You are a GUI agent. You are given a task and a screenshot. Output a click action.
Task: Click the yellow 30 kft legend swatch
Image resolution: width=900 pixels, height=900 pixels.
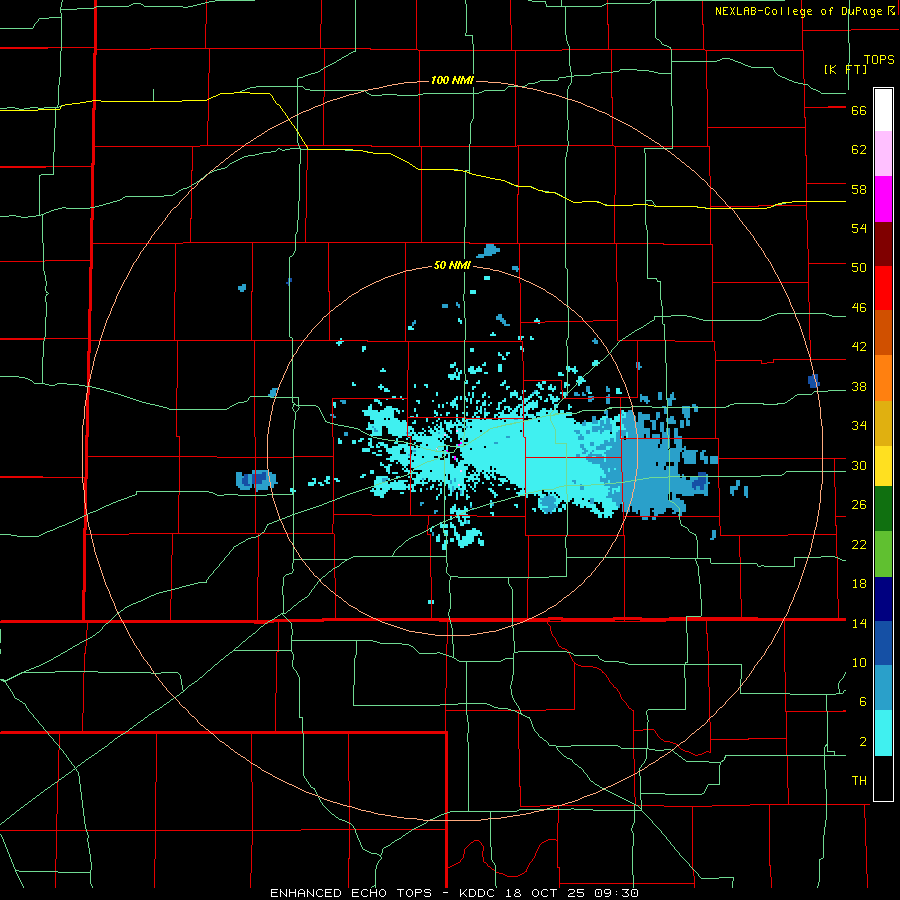click(x=883, y=466)
